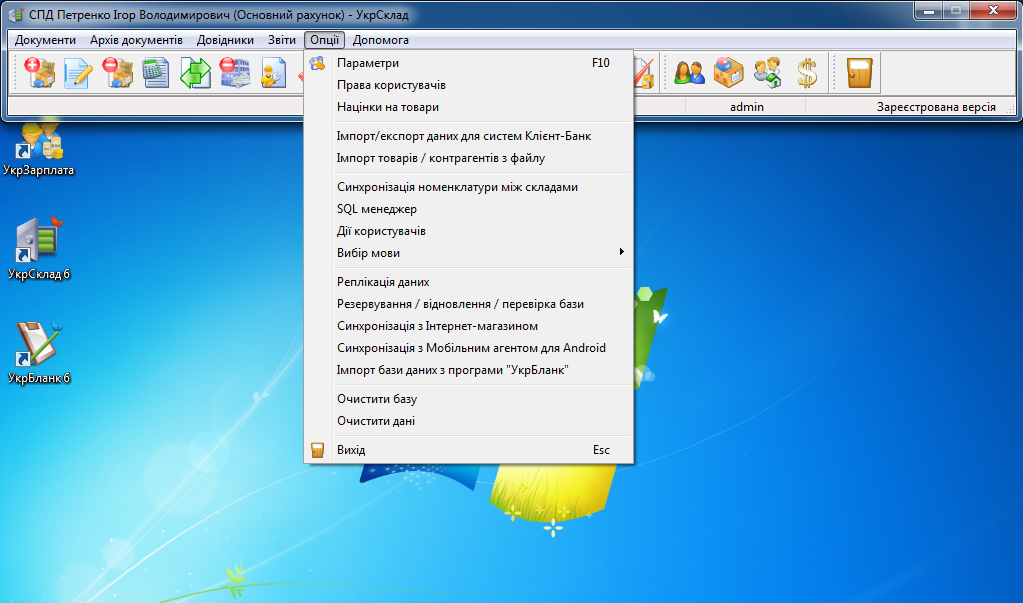Select Параметри from the Опції menu
1023x603 pixels.
[x=368, y=63]
